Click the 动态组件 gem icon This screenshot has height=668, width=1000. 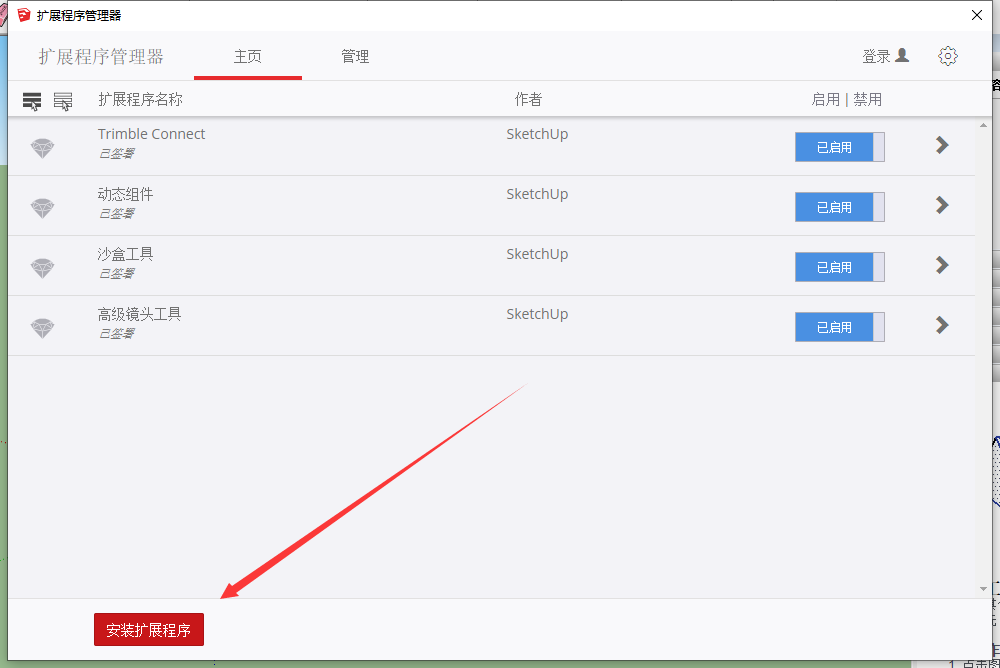tap(42, 208)
